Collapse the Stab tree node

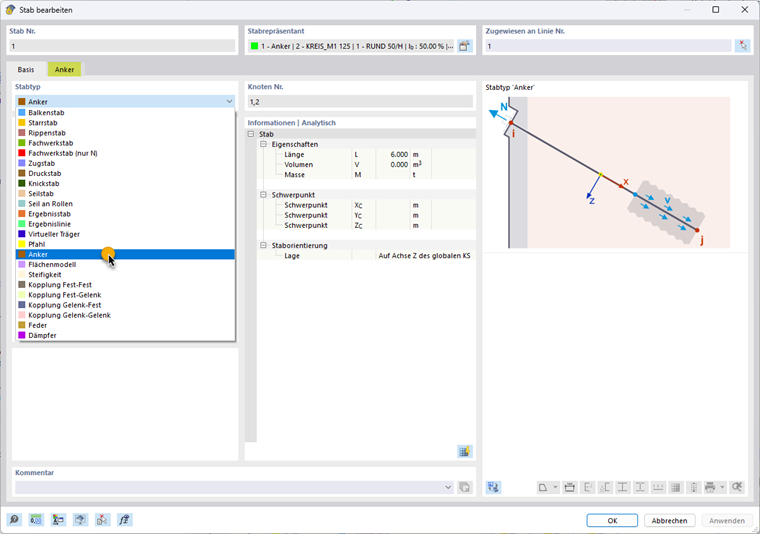tap(251, 134)
